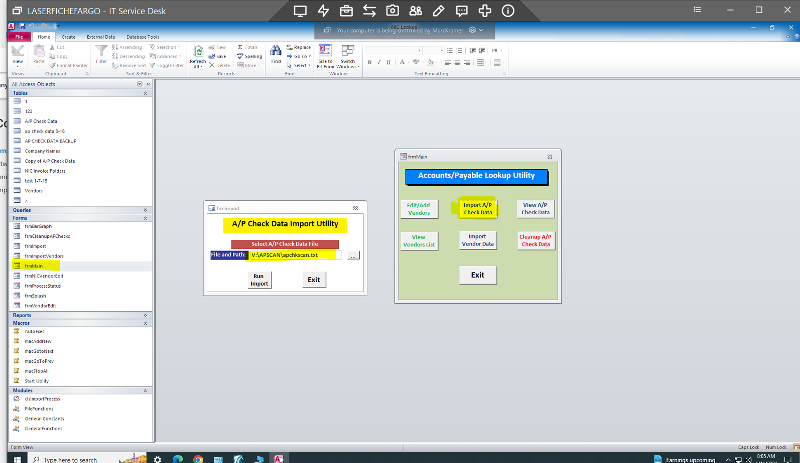800x463 pixels.
Task: Expand the Reports group in navigation pane
Action: 145,315
